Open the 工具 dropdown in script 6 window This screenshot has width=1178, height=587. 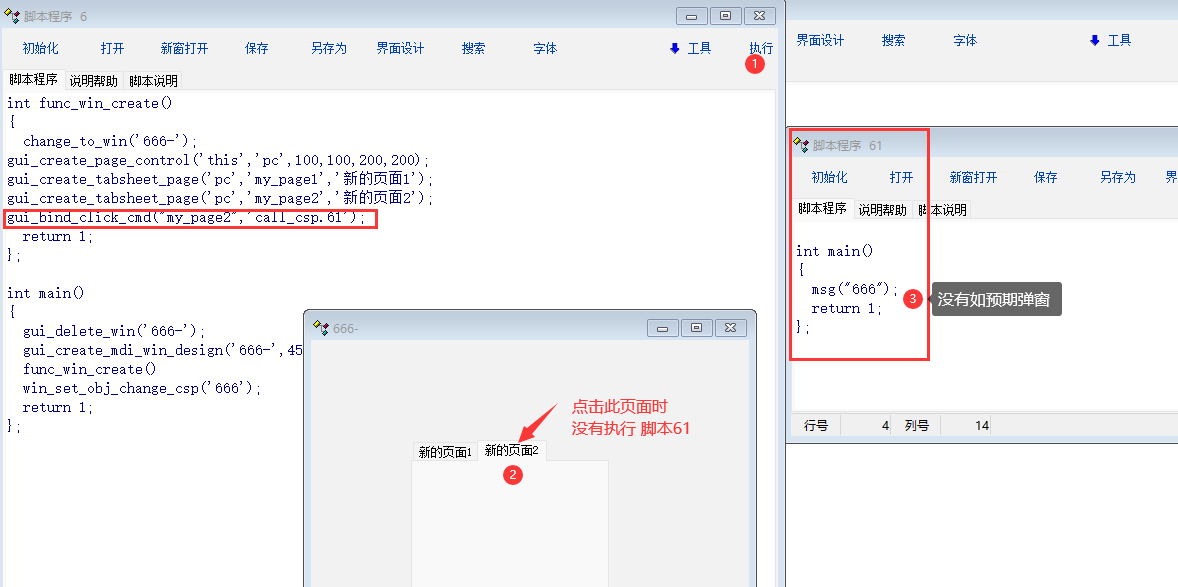coord(690,48)
